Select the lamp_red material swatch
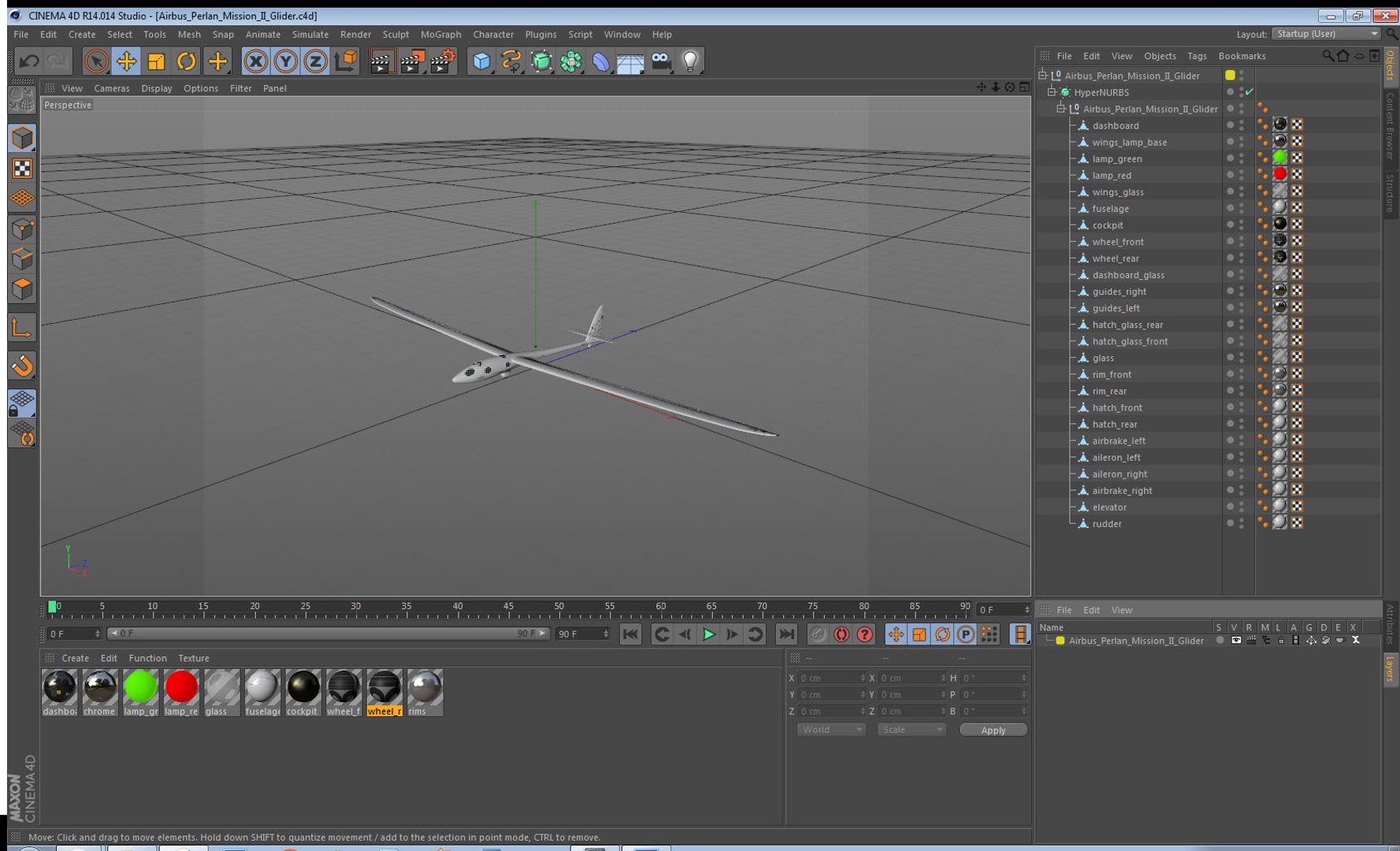1400x851 pixels. [181, 693]
